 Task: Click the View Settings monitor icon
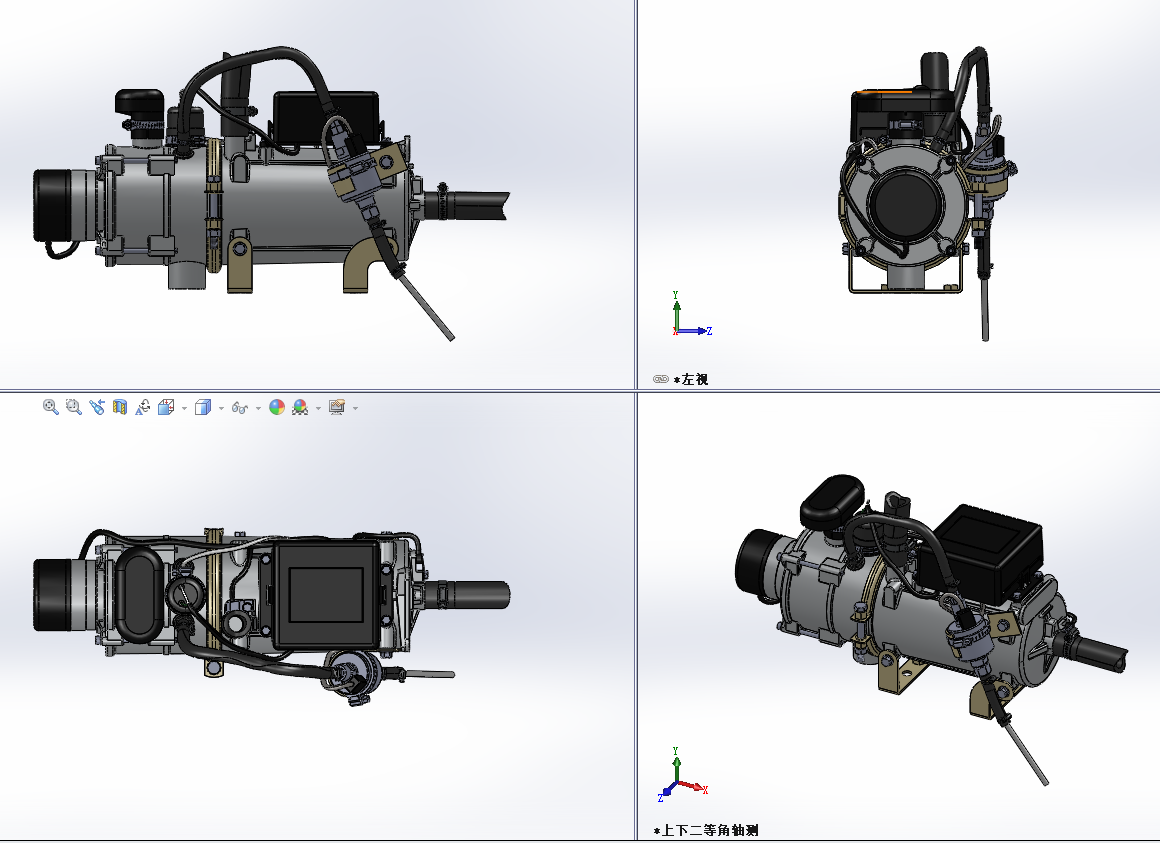(x=337, y=407)
